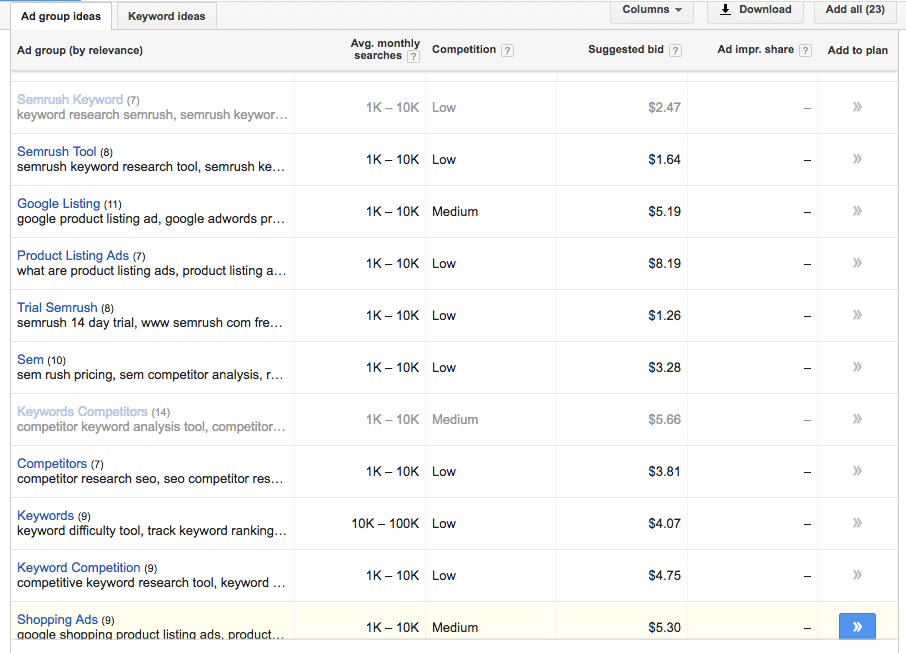This screenshot has height=653, width=906.
Task: Open Semrush Tool ad group link
Action: tap(57, 151)
